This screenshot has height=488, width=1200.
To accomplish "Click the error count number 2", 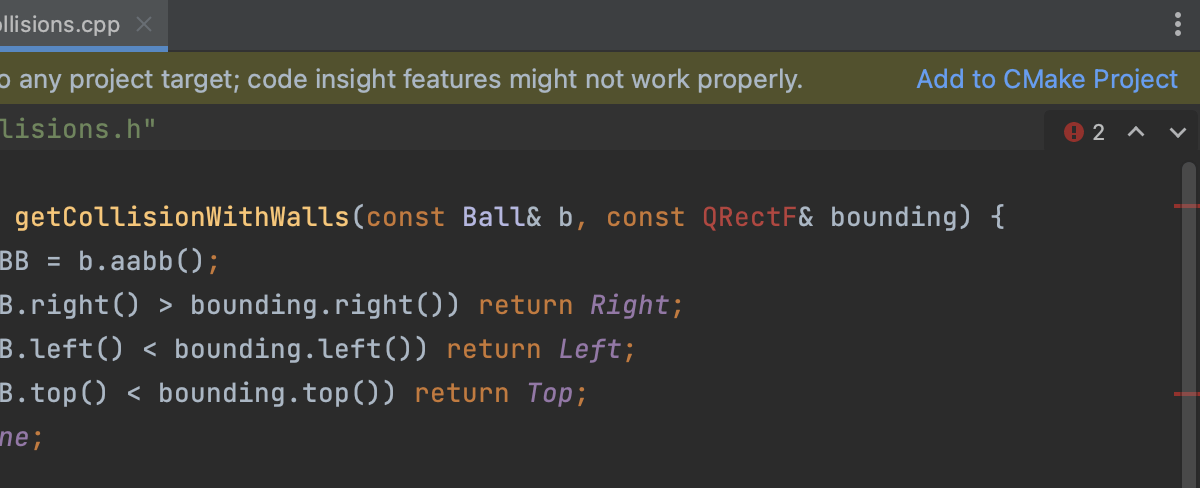I will point(1098,132).
